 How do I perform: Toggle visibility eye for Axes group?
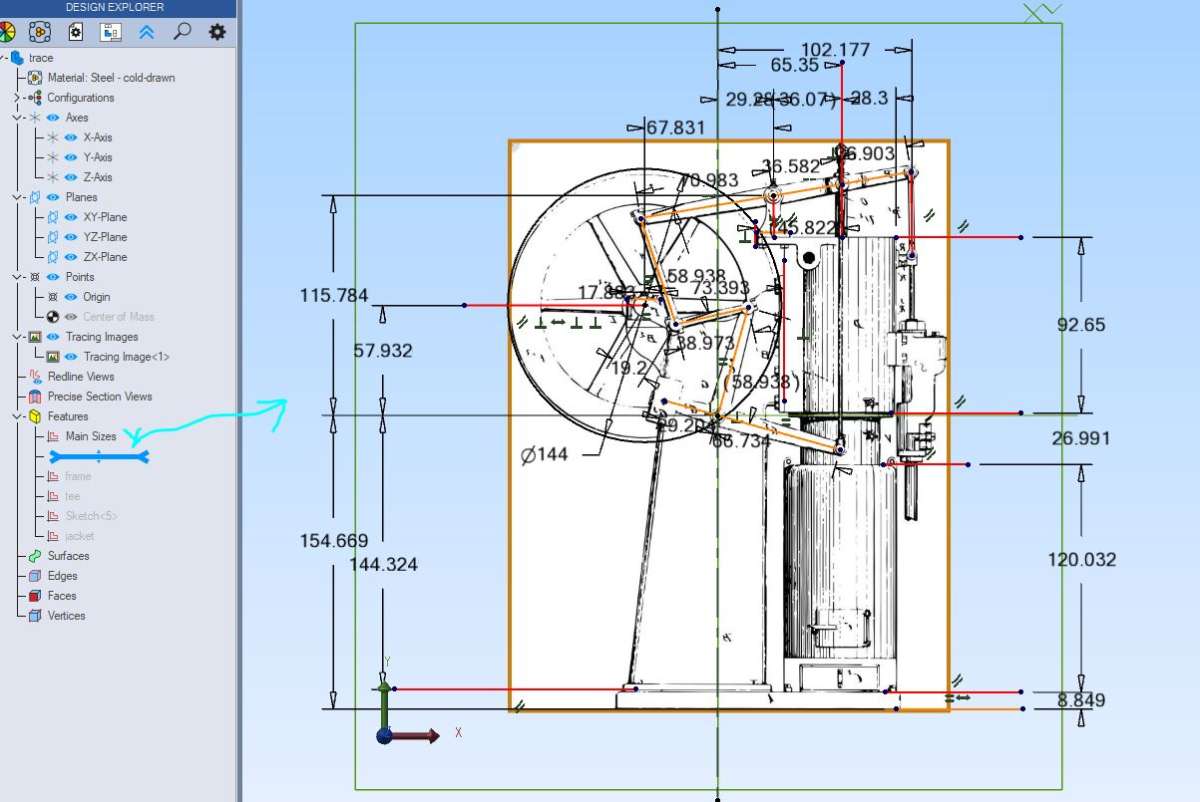[53, 117]
